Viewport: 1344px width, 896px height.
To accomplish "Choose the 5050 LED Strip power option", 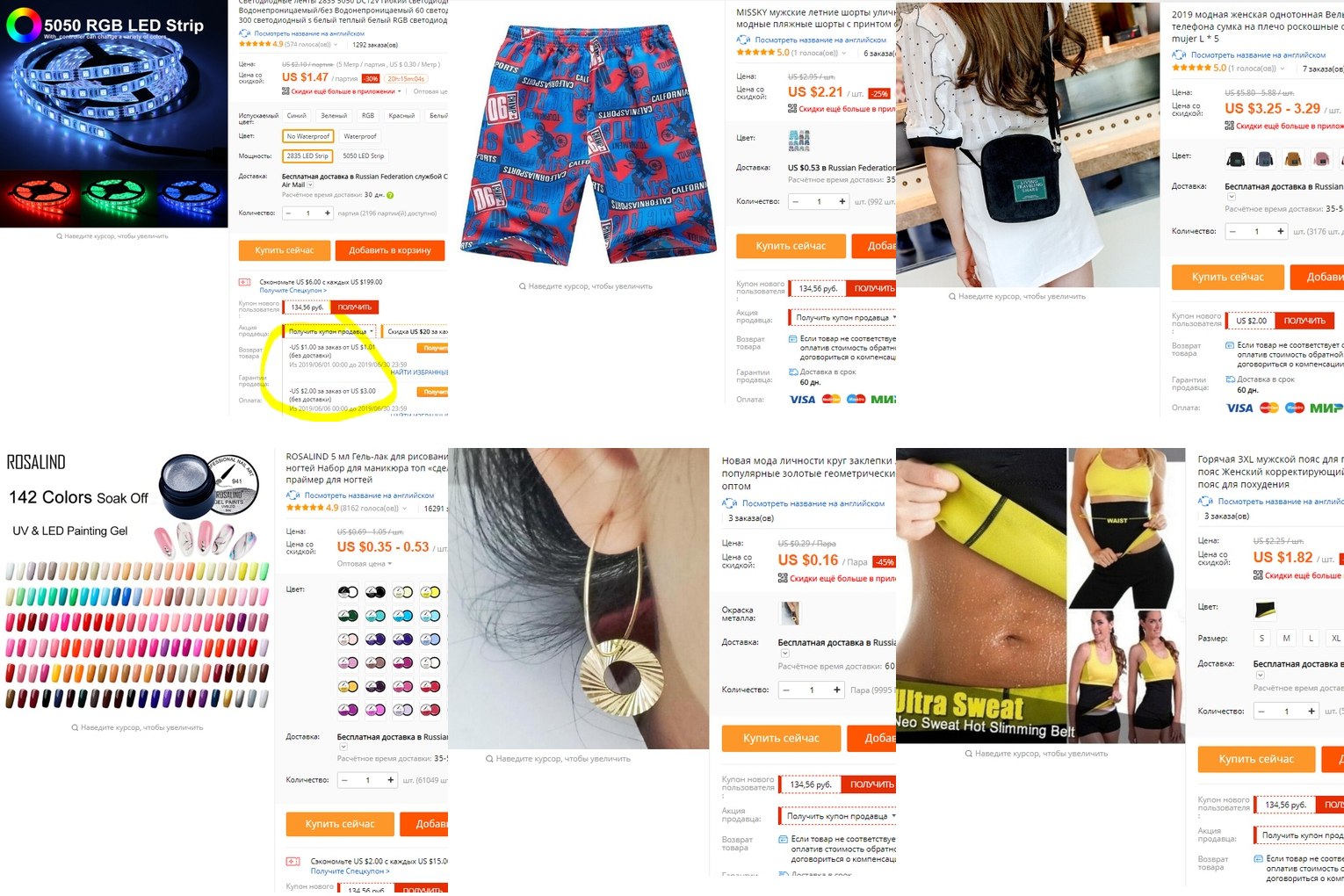I will coord(363,155).
